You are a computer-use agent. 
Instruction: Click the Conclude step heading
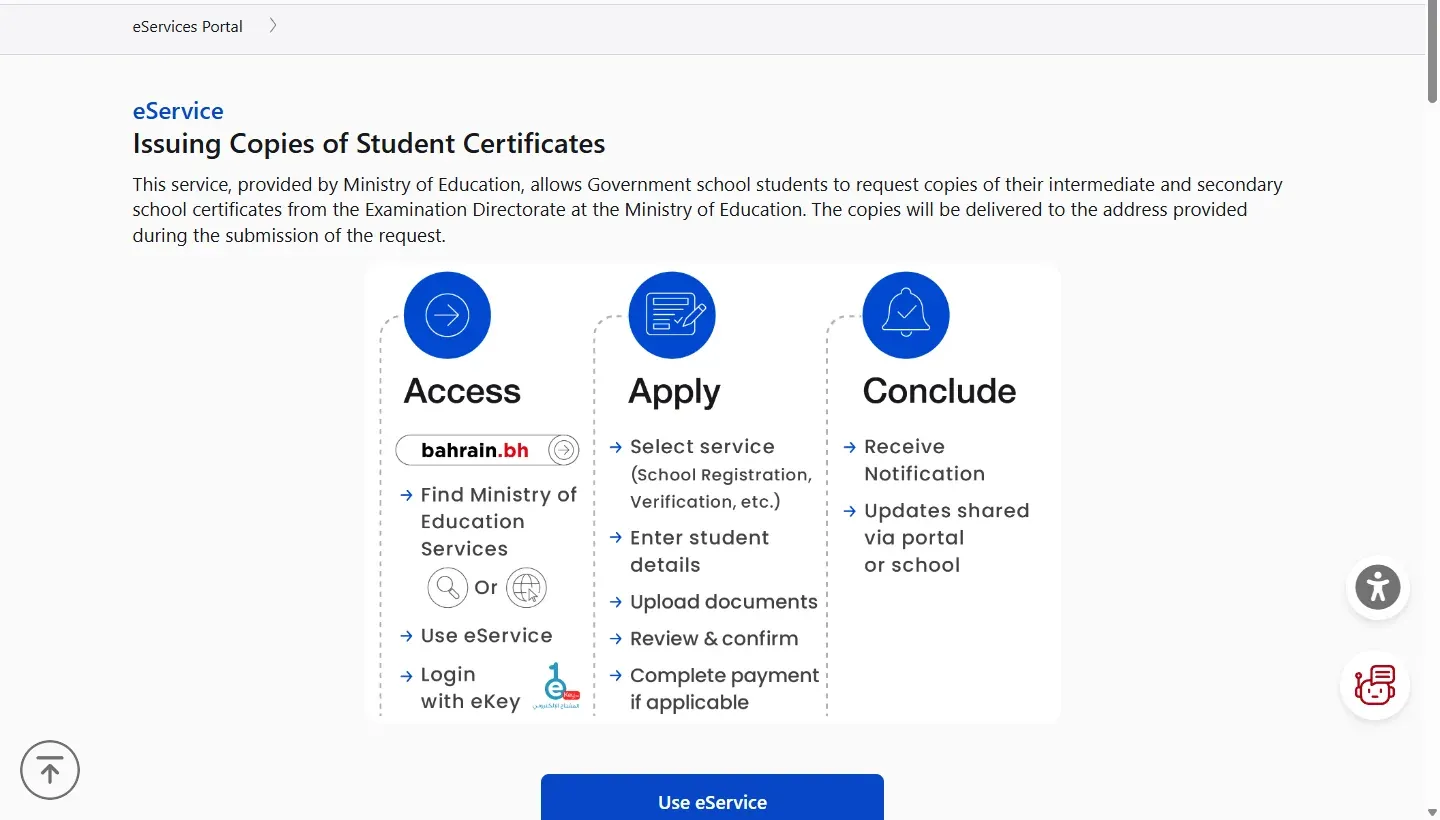tap(939, 391)
